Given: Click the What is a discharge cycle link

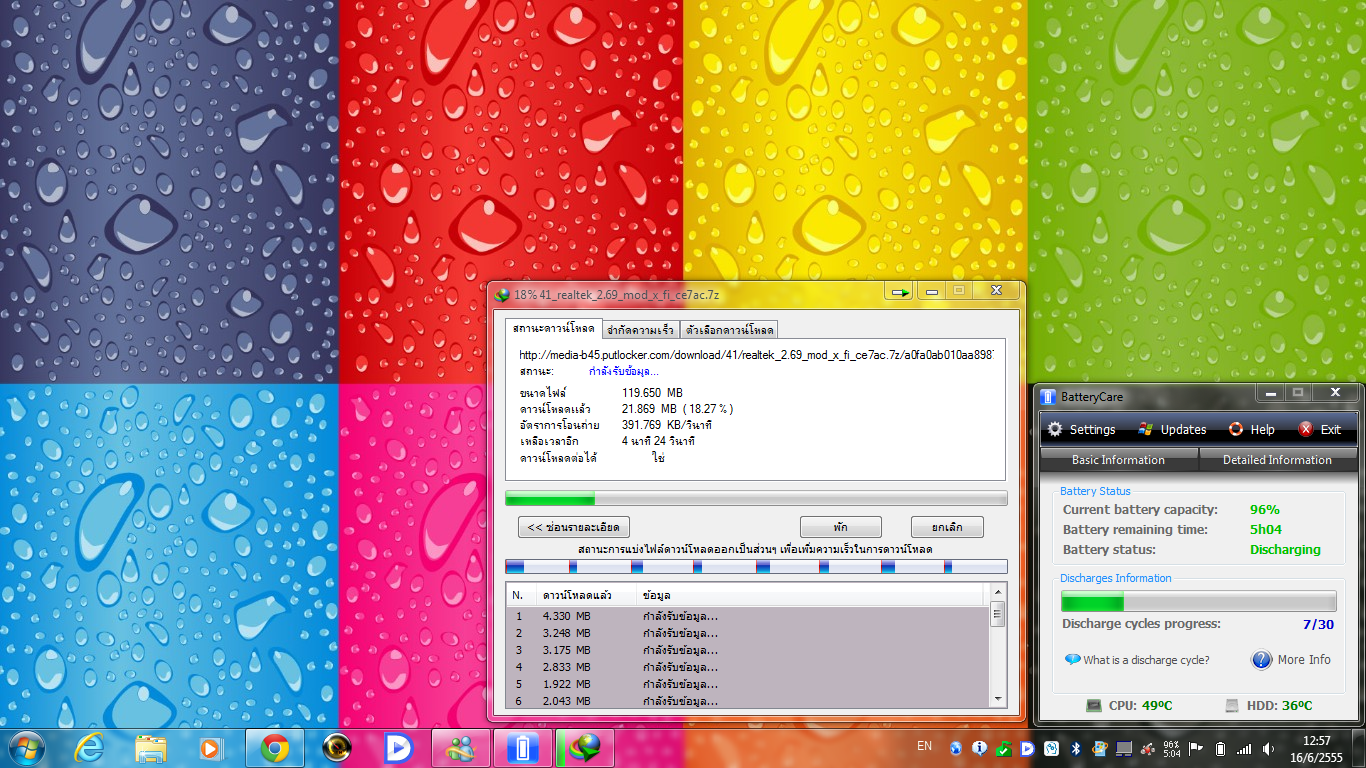Looking at the screenshot, I should (x=1137, y=660).
